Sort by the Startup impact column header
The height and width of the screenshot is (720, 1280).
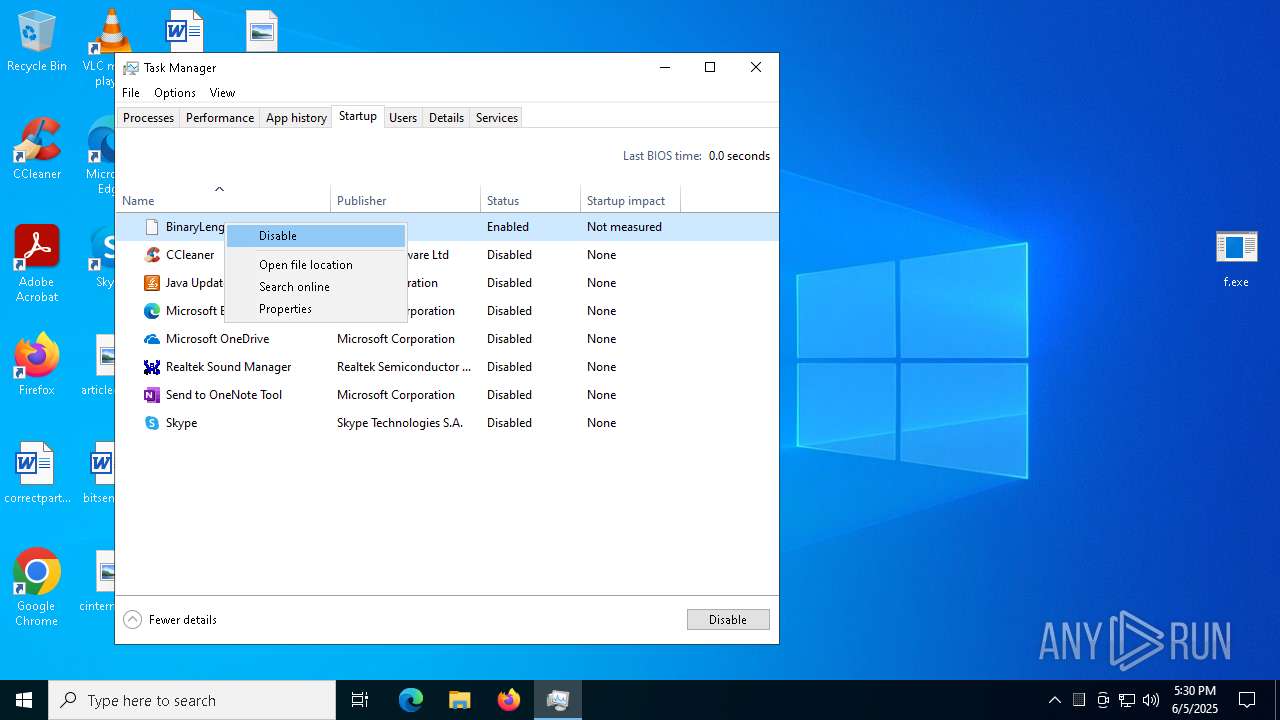tap(630, 200)
